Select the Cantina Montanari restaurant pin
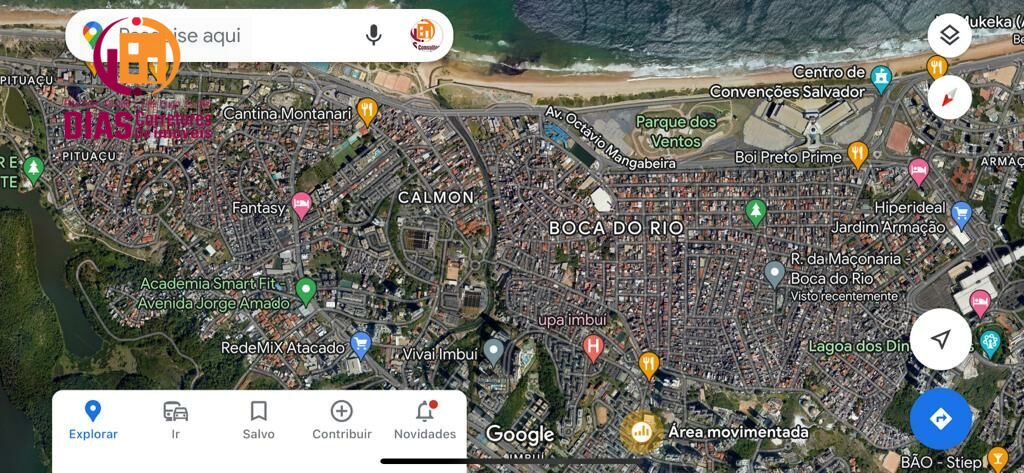The height and width of the screenshot is (473, 1024). [368, 111]
